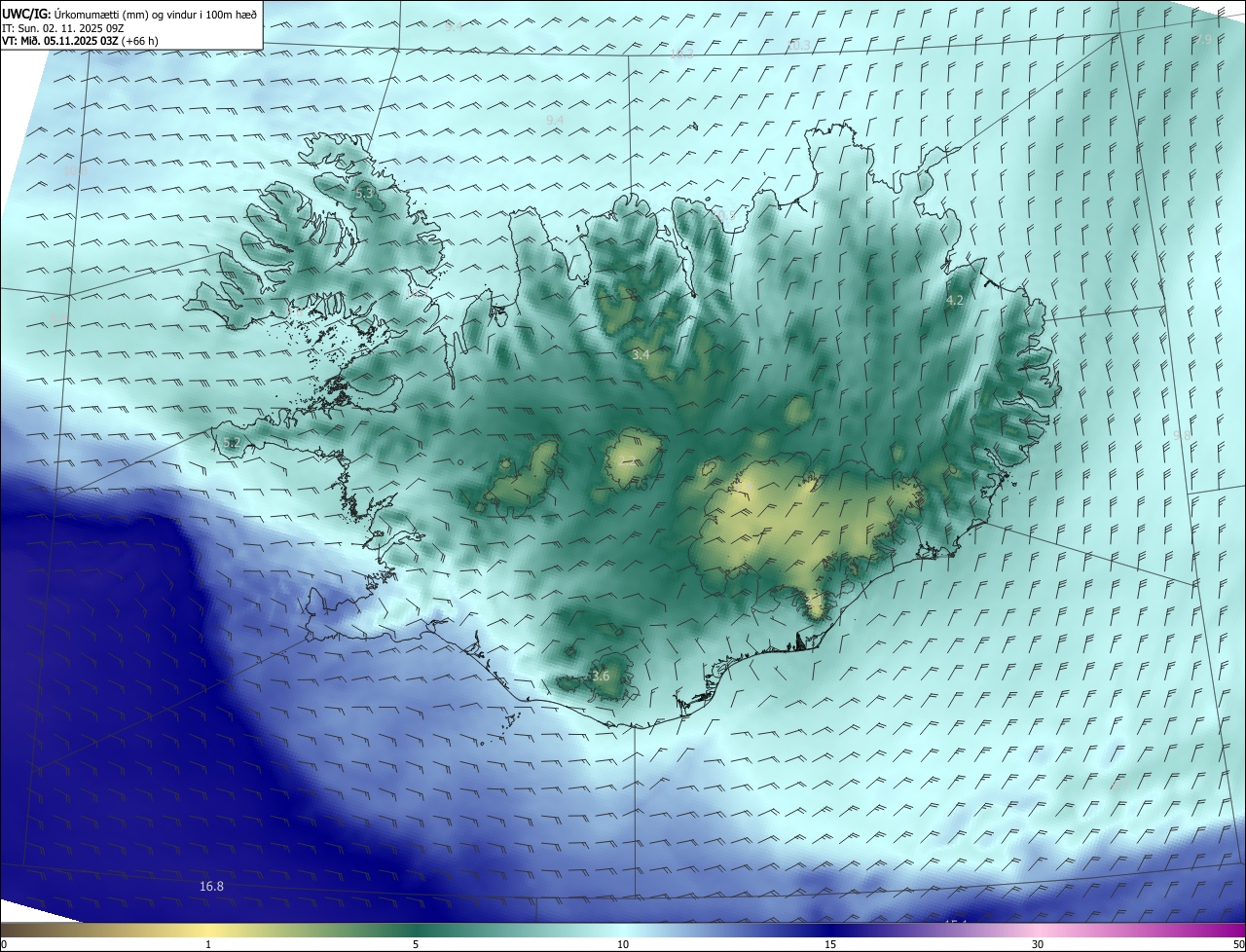Click the 4.2 value in northeast Iceland
Image resolution: width=1246 pixels, height=952 pixels.
coord(955,301)
